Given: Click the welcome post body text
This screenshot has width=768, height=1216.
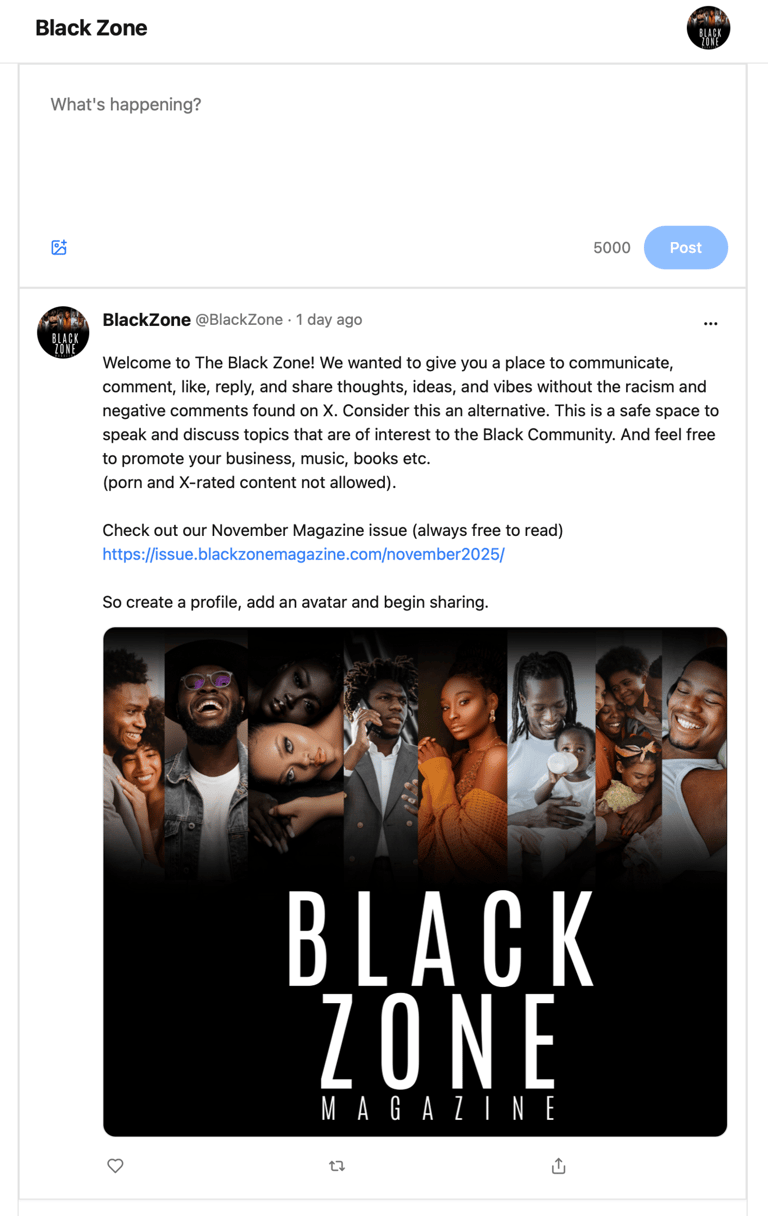Looking at the screenshot, I should coord(410,422).
